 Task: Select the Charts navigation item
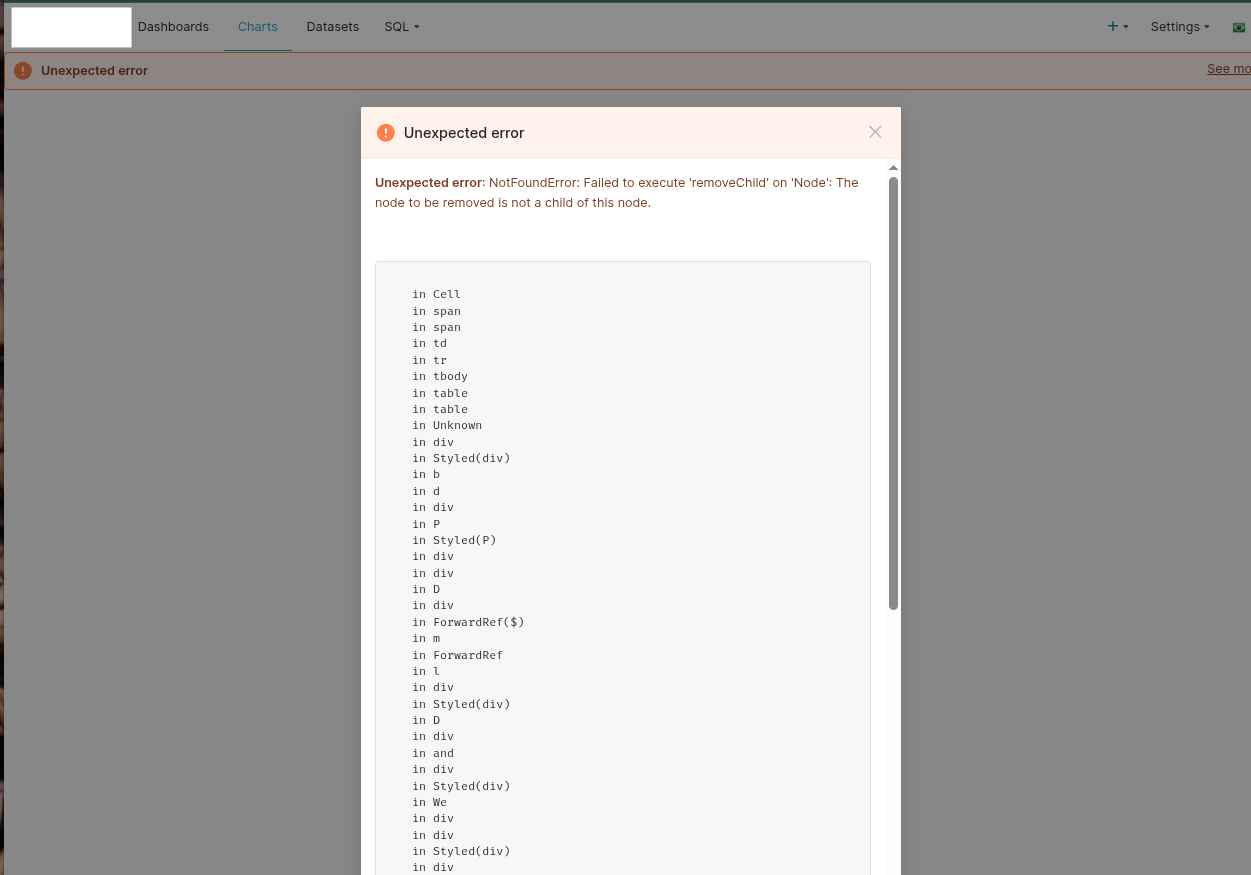coord(257,27)
